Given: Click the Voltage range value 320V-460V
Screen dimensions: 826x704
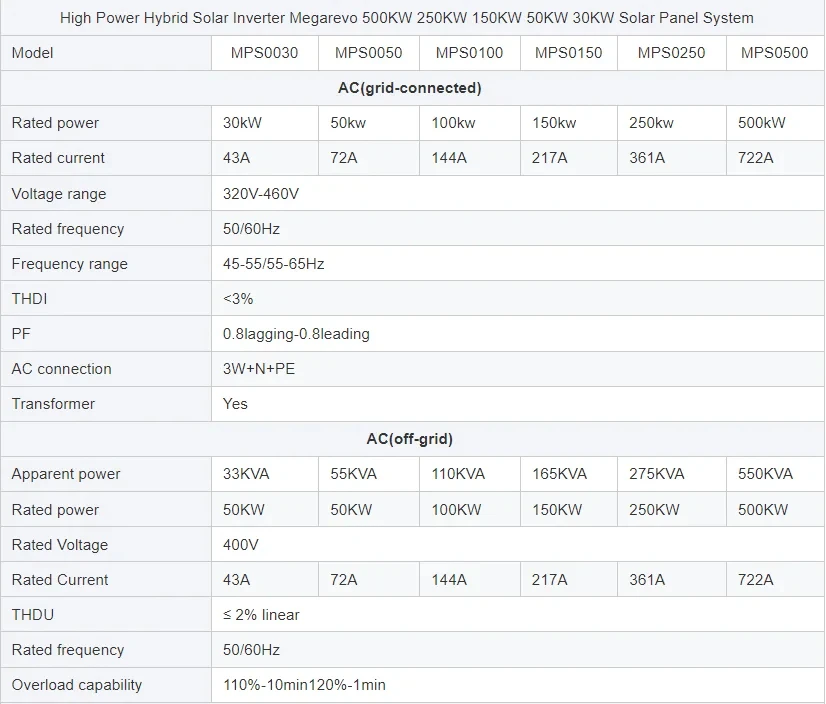Looking at the screenshot, I should pos(261,193).
